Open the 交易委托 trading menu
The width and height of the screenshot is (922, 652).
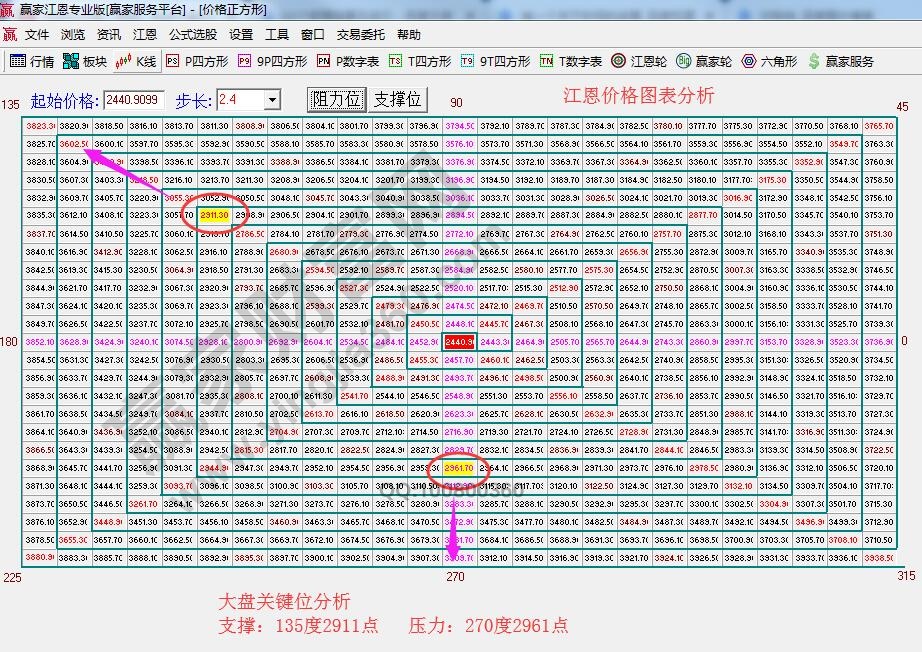tap(360, 34)
